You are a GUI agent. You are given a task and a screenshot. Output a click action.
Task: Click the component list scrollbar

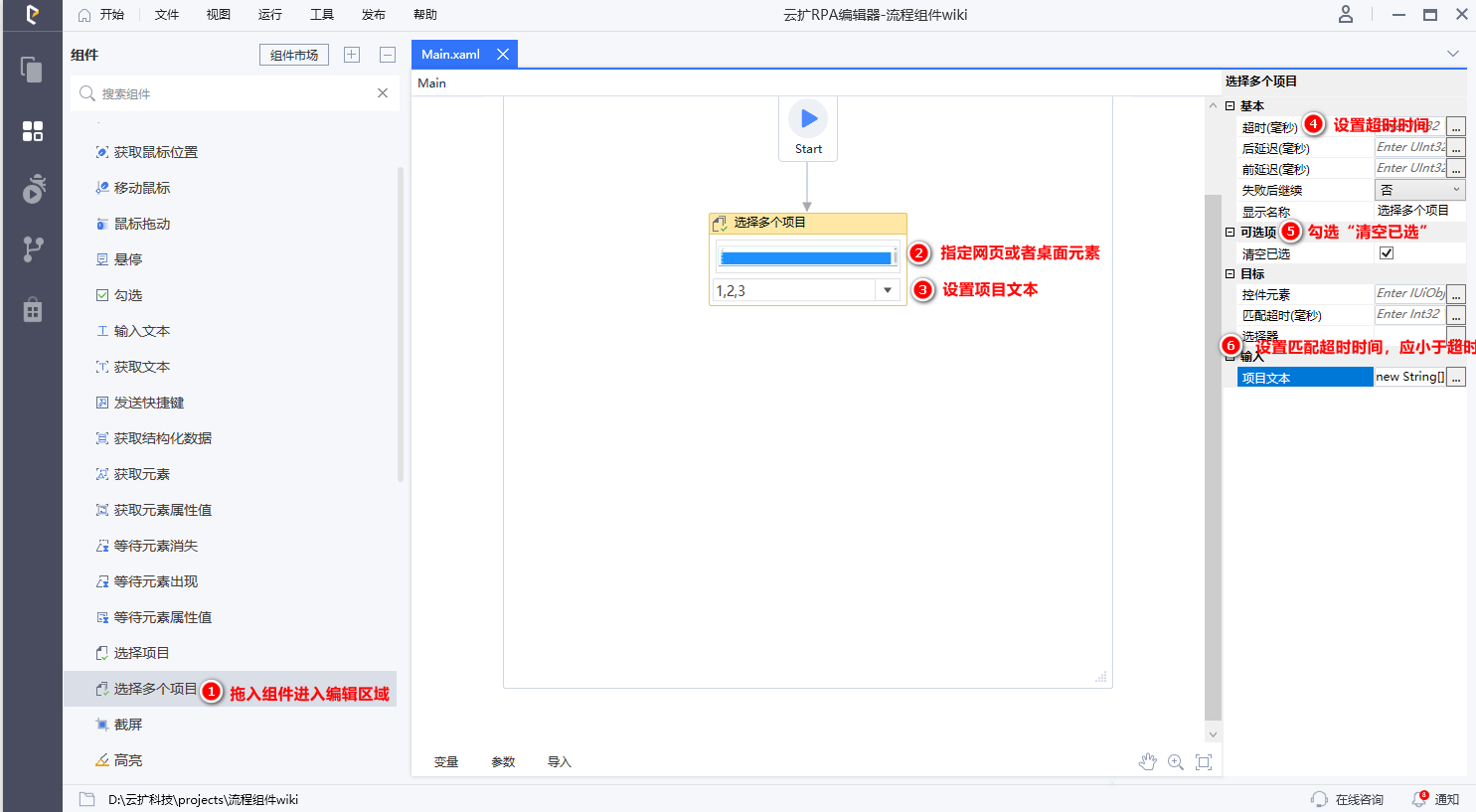point(401,323)
